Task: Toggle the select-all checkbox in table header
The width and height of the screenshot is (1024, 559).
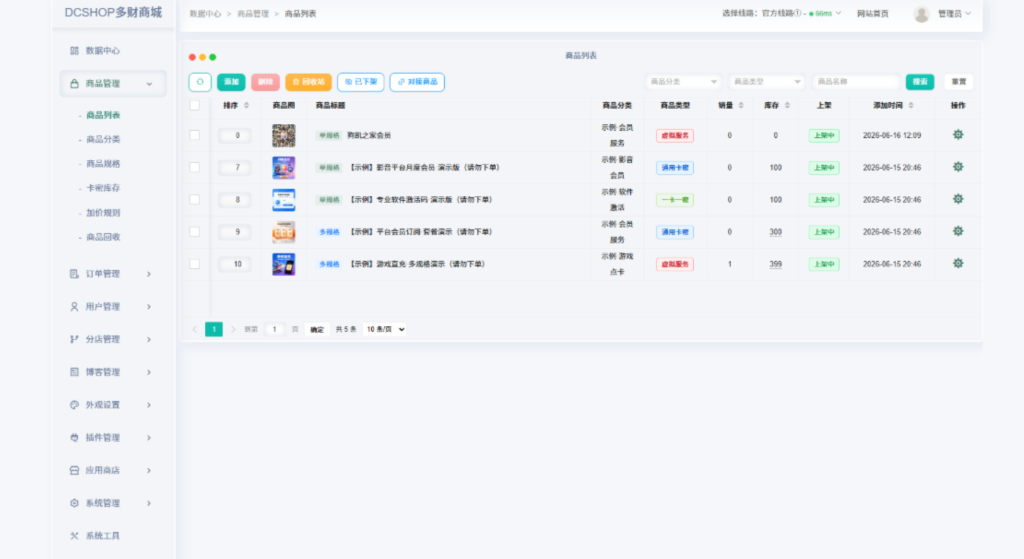Action: [x=195, y=105]
